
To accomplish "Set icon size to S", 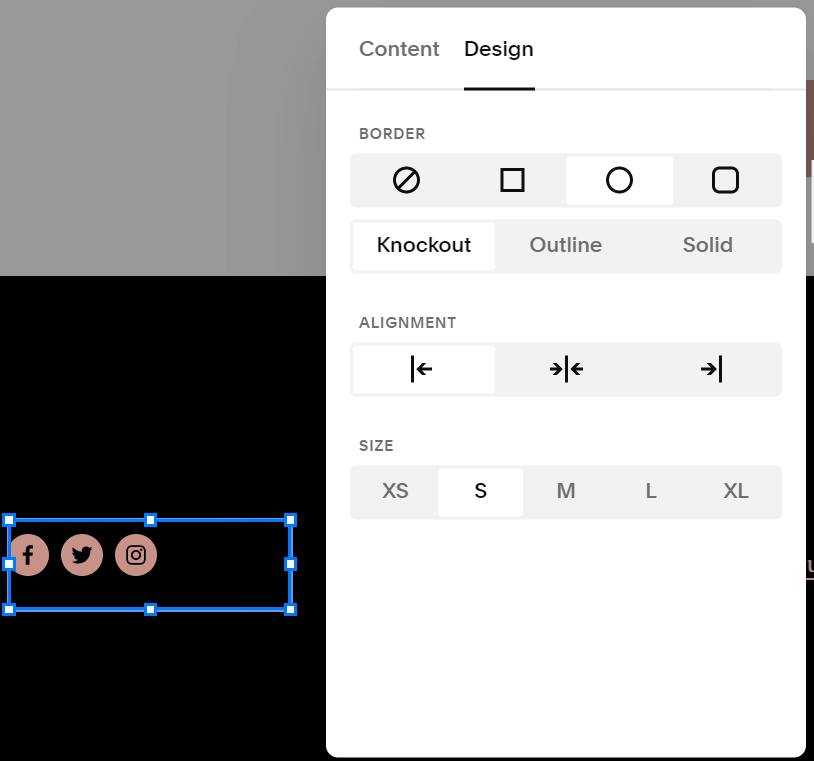I will pyautogui.click(x=481, y=492).
